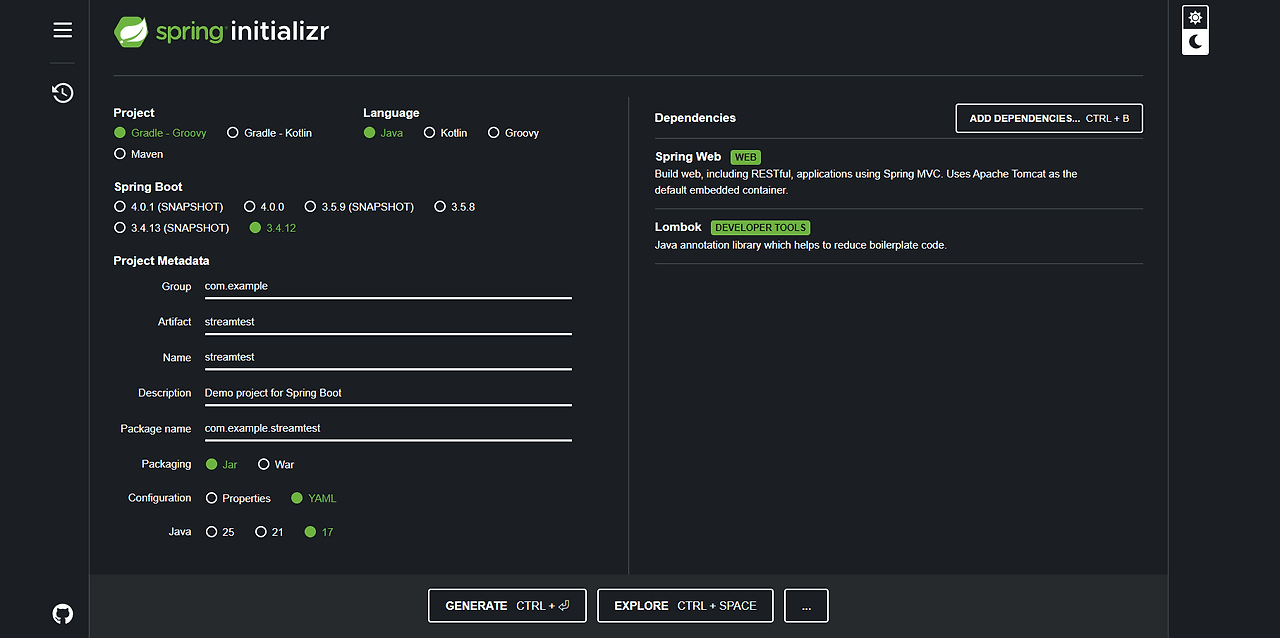Select Maven project type
This screenshot has width=1280, height=638.
pyautogui.click(x=138, y=154)
